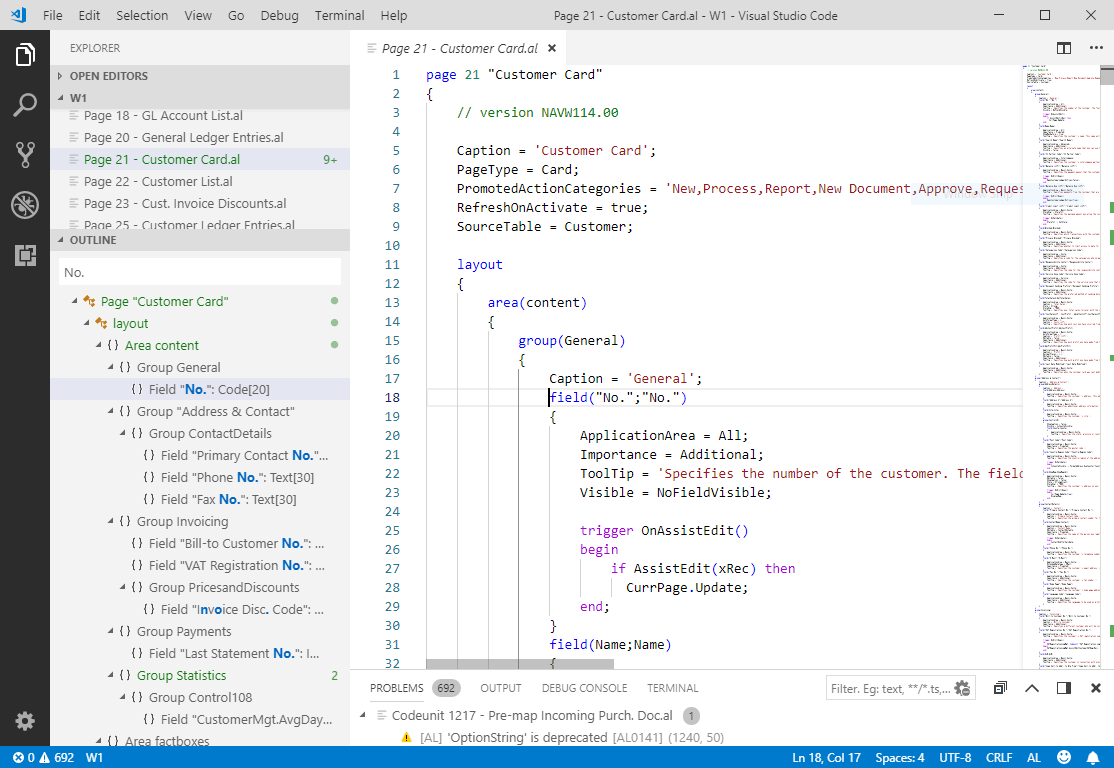Open the Selection menu
This screenshot has width=1114, height=768.
[142, 15]
